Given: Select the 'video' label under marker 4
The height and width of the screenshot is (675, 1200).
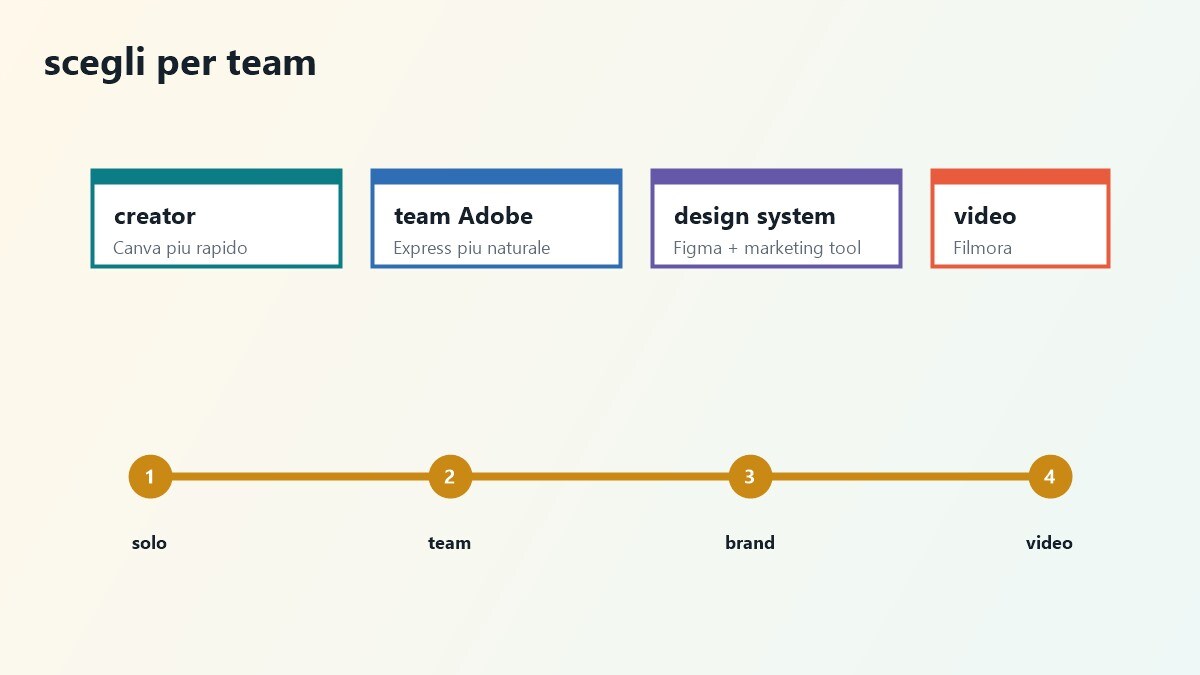Looking at the screenshot, I should (1049, 543).
